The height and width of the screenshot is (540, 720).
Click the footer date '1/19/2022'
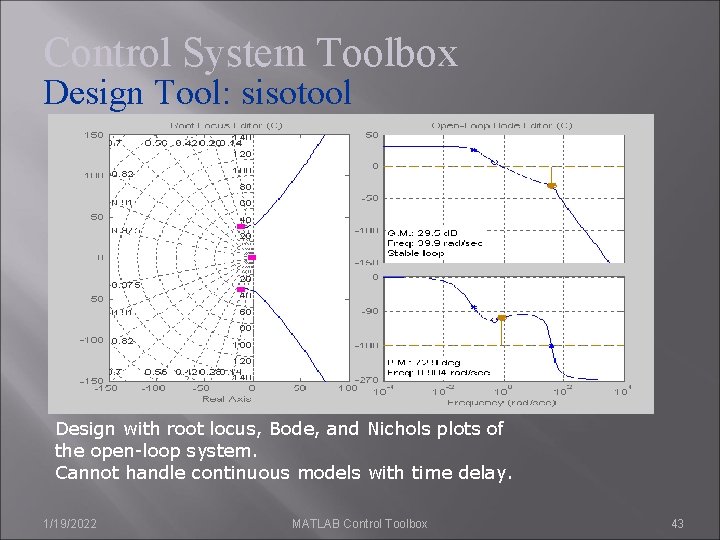click(70, 523)
